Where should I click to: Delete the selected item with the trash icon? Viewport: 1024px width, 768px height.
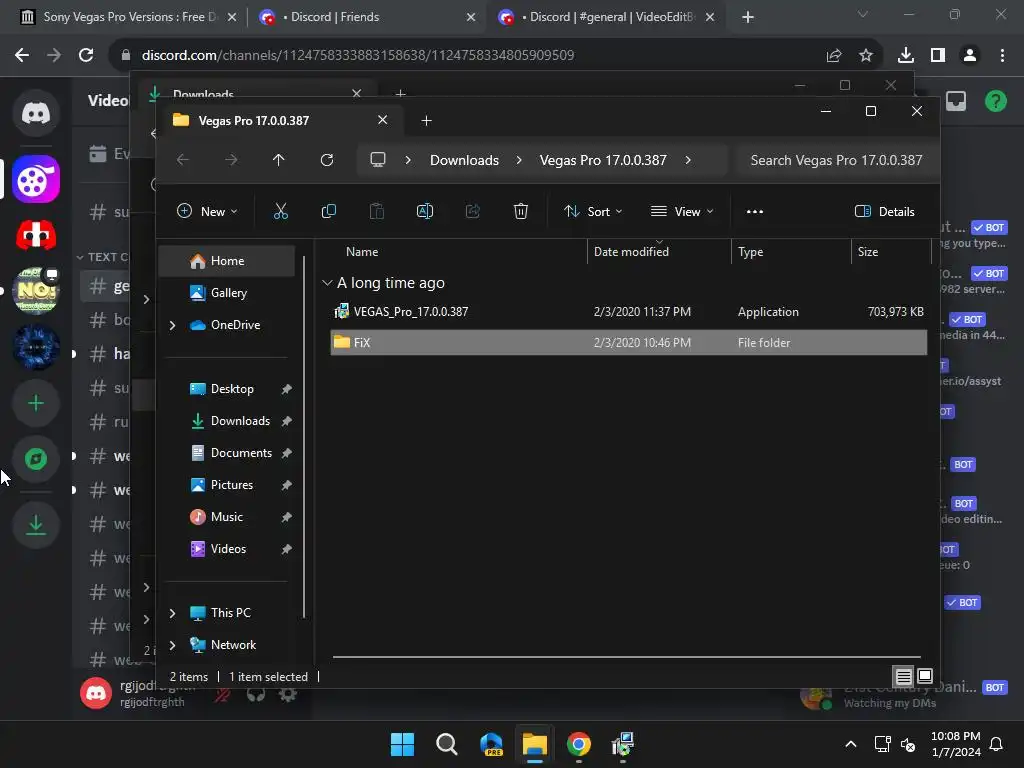(520, 211)
